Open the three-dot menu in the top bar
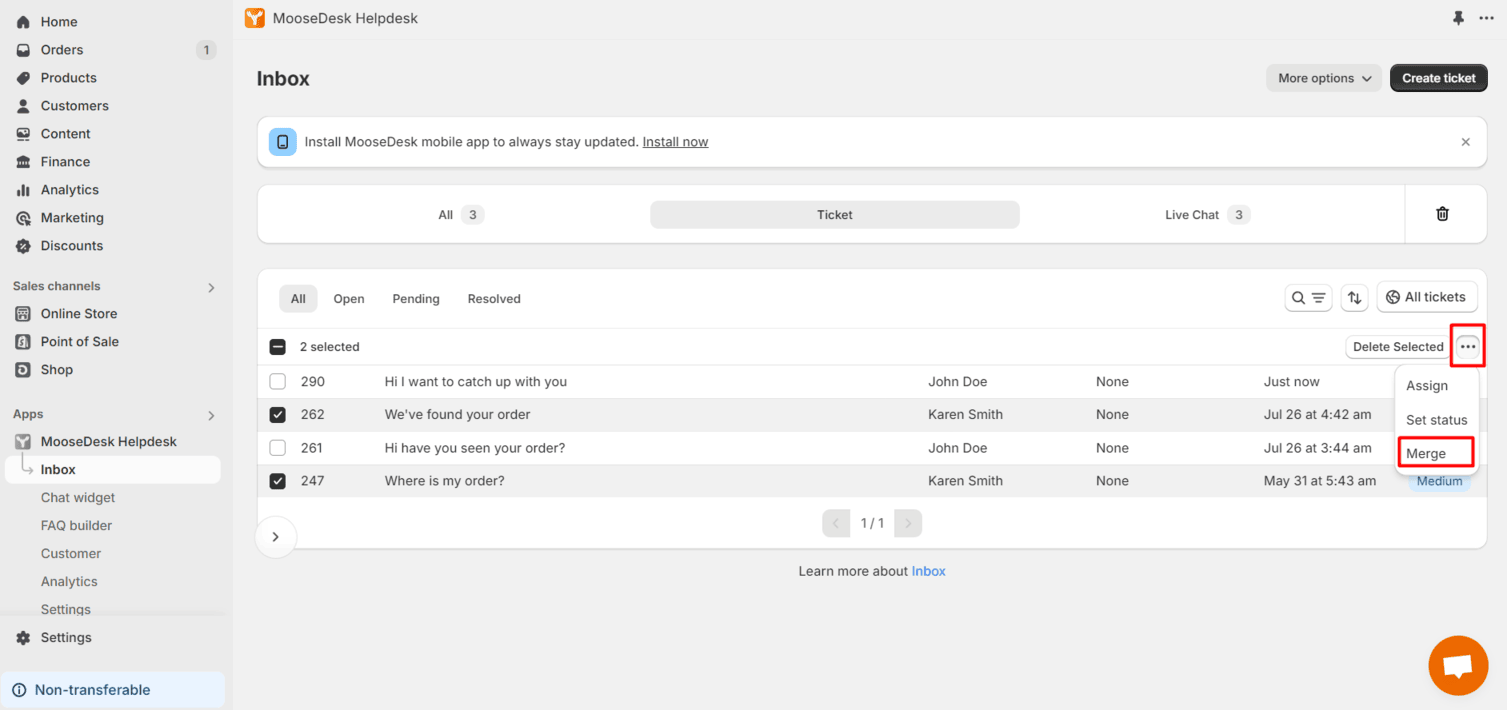1507x710 pixels. click(1487, 18)
